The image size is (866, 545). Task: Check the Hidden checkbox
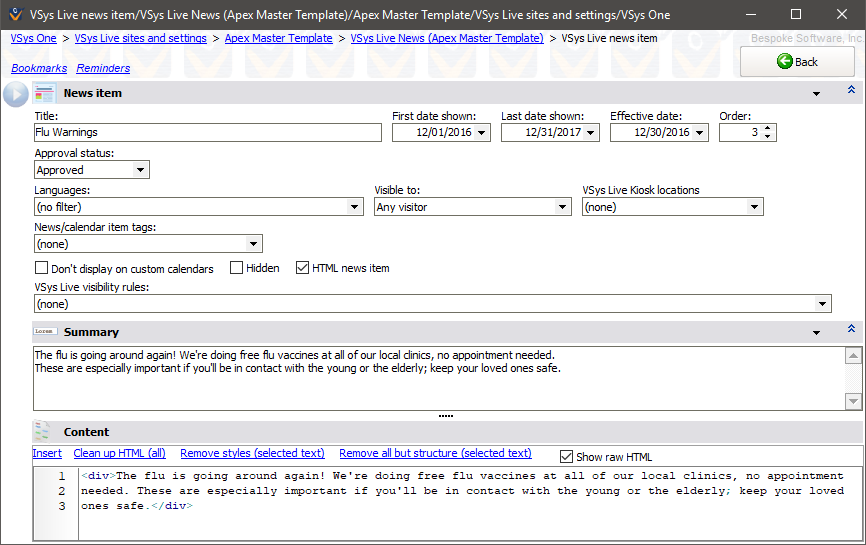pyautogui.click(x=237, y=268)
